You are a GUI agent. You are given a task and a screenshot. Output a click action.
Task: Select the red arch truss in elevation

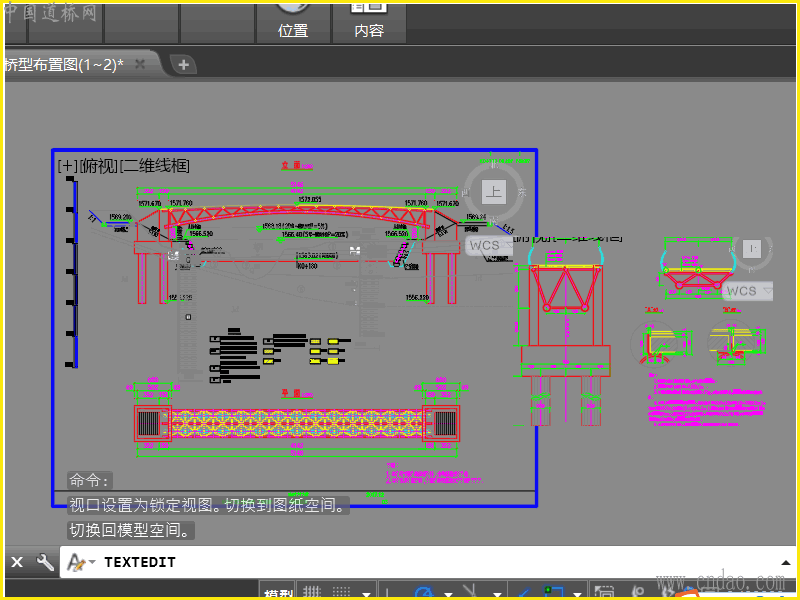[x=297, y=217]
